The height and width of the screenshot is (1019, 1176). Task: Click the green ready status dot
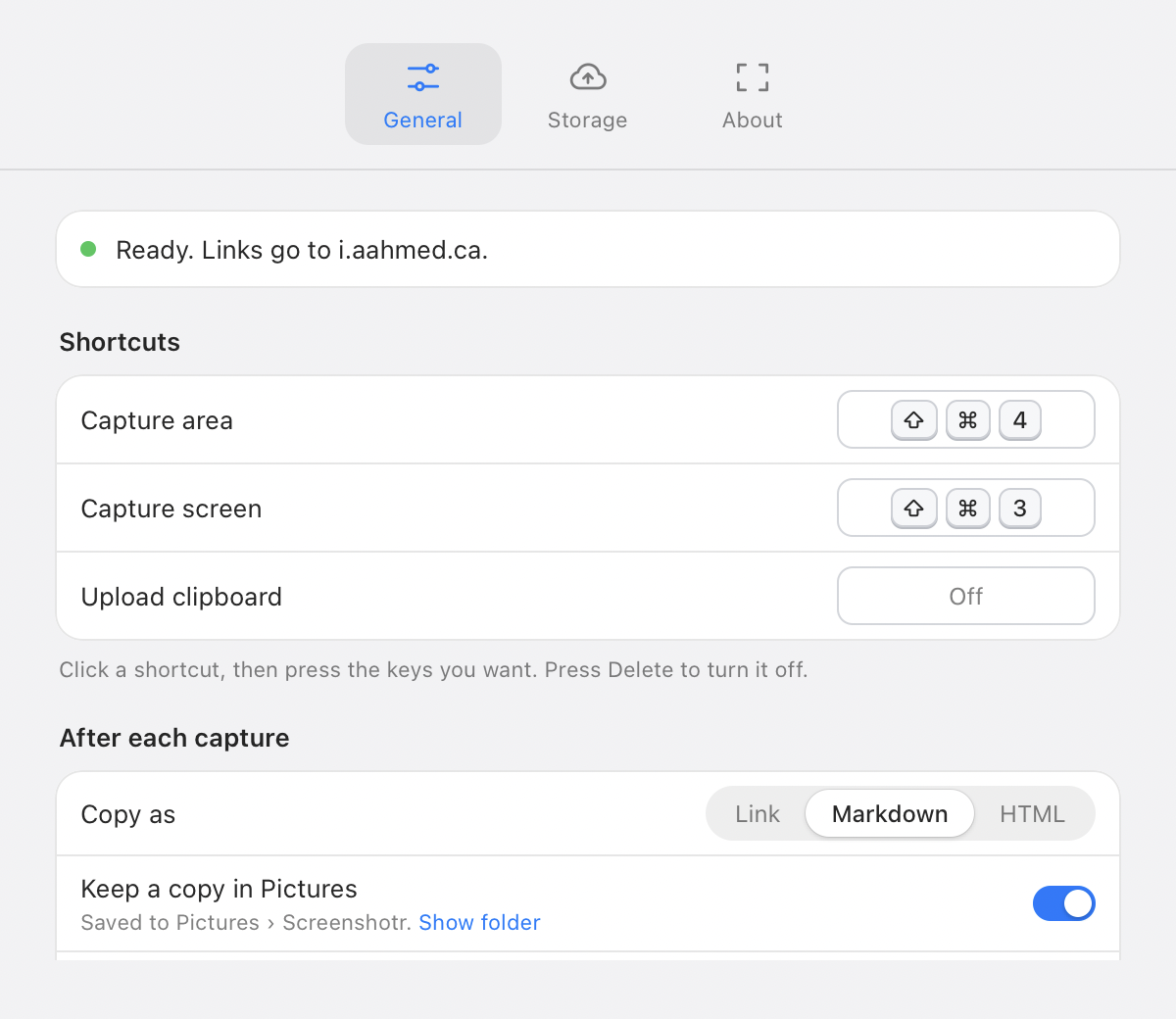pos(88,249)
